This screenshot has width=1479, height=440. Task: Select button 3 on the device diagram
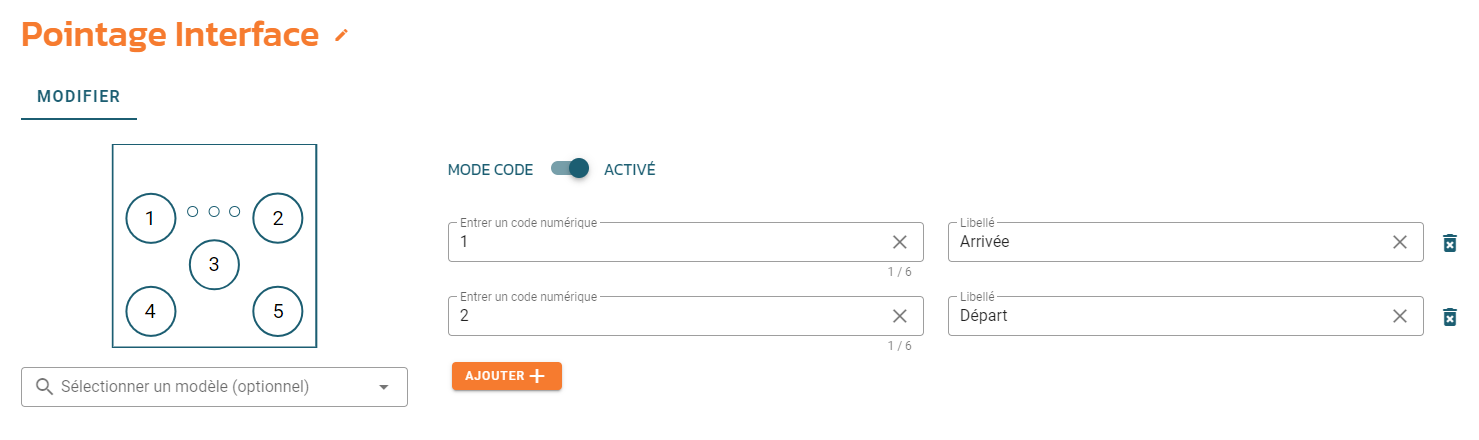point(214,265)
